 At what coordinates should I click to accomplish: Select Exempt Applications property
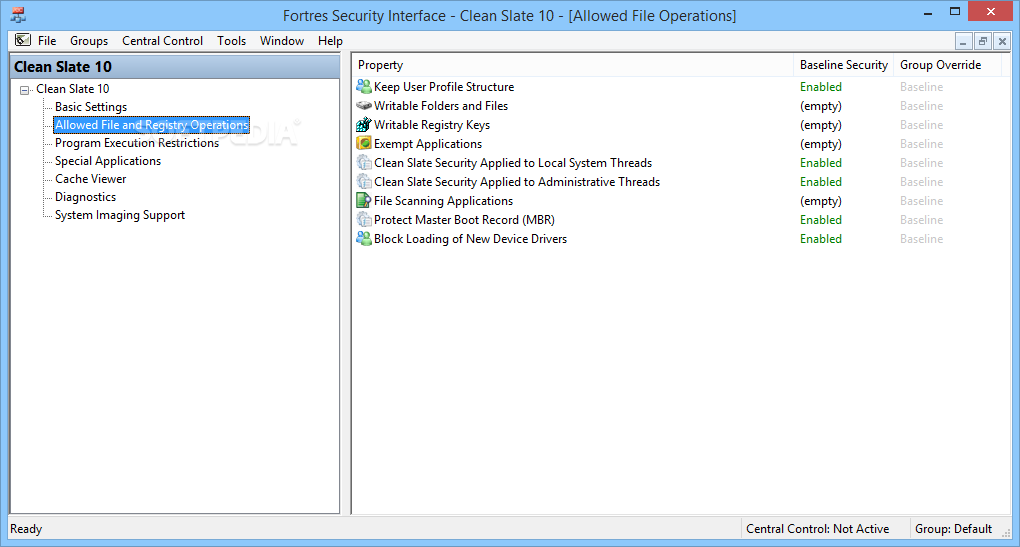428,143
